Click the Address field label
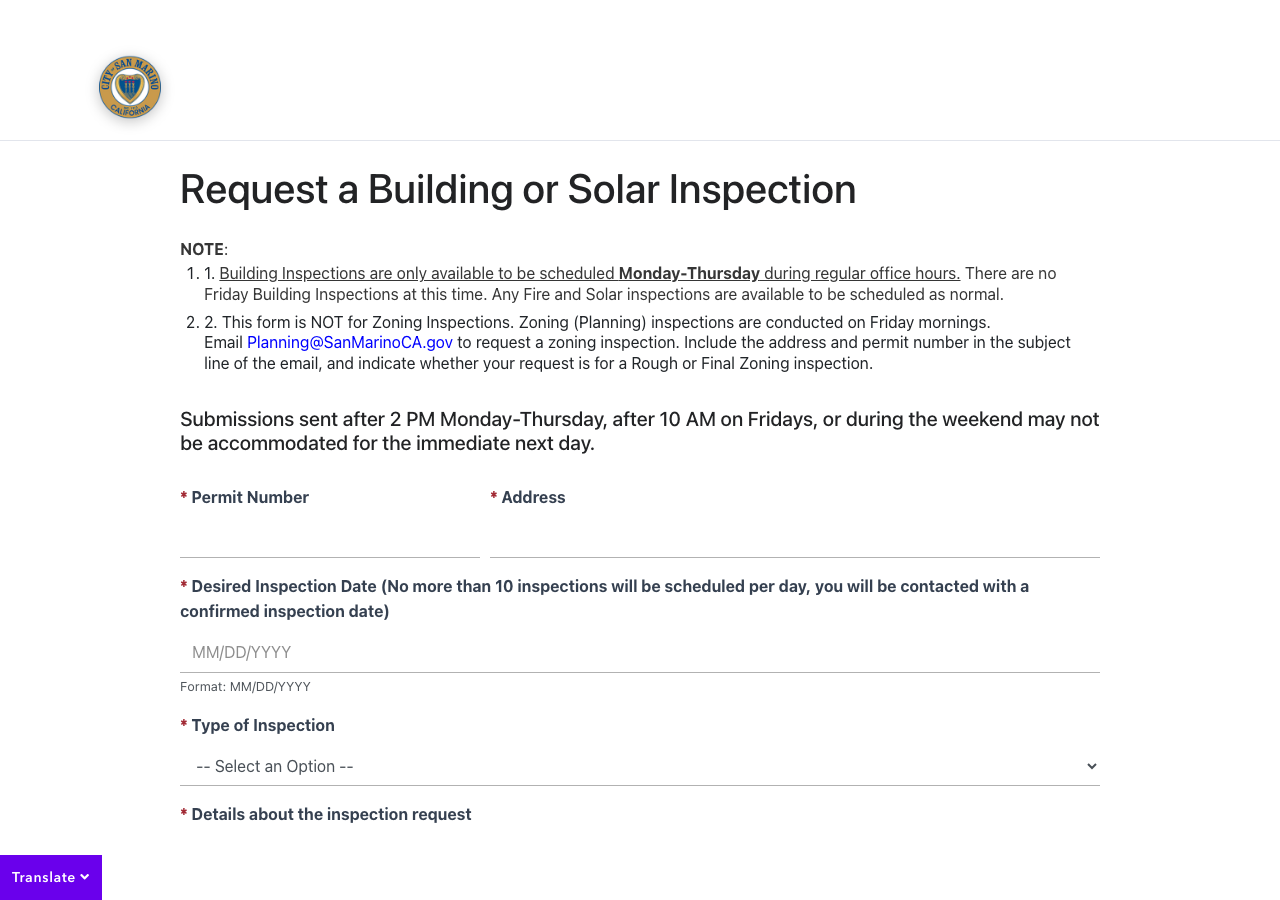 [x=533, y=497]
